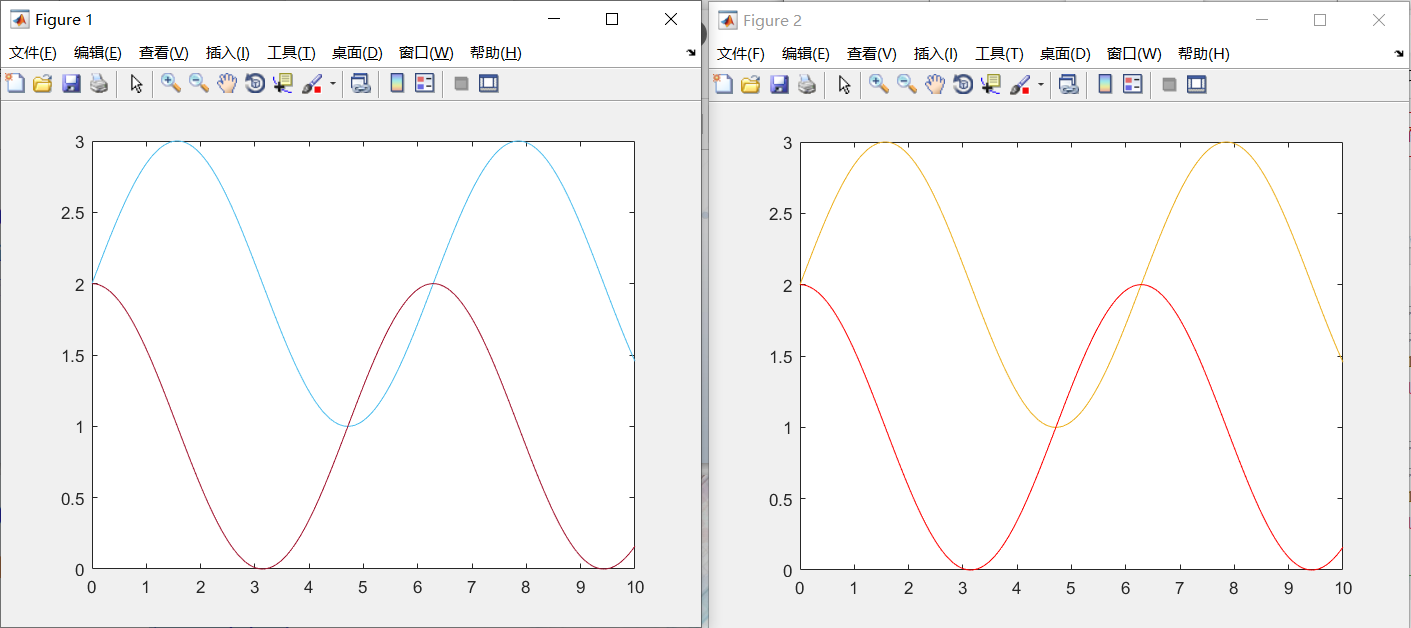The width and height of the screenshot is (1411, 628).
Task: Open 工具(T) menu in Figure 2
Action: coord(999,54)
